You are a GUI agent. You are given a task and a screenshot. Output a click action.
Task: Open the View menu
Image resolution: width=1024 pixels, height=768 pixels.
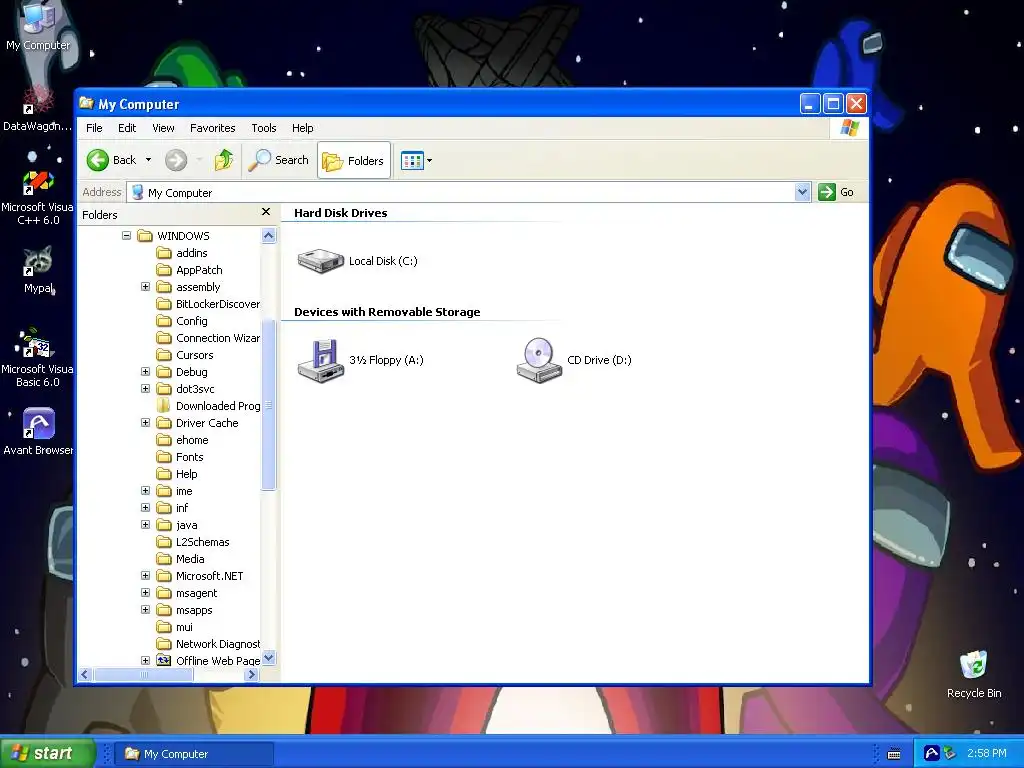[x=163, y=128]
